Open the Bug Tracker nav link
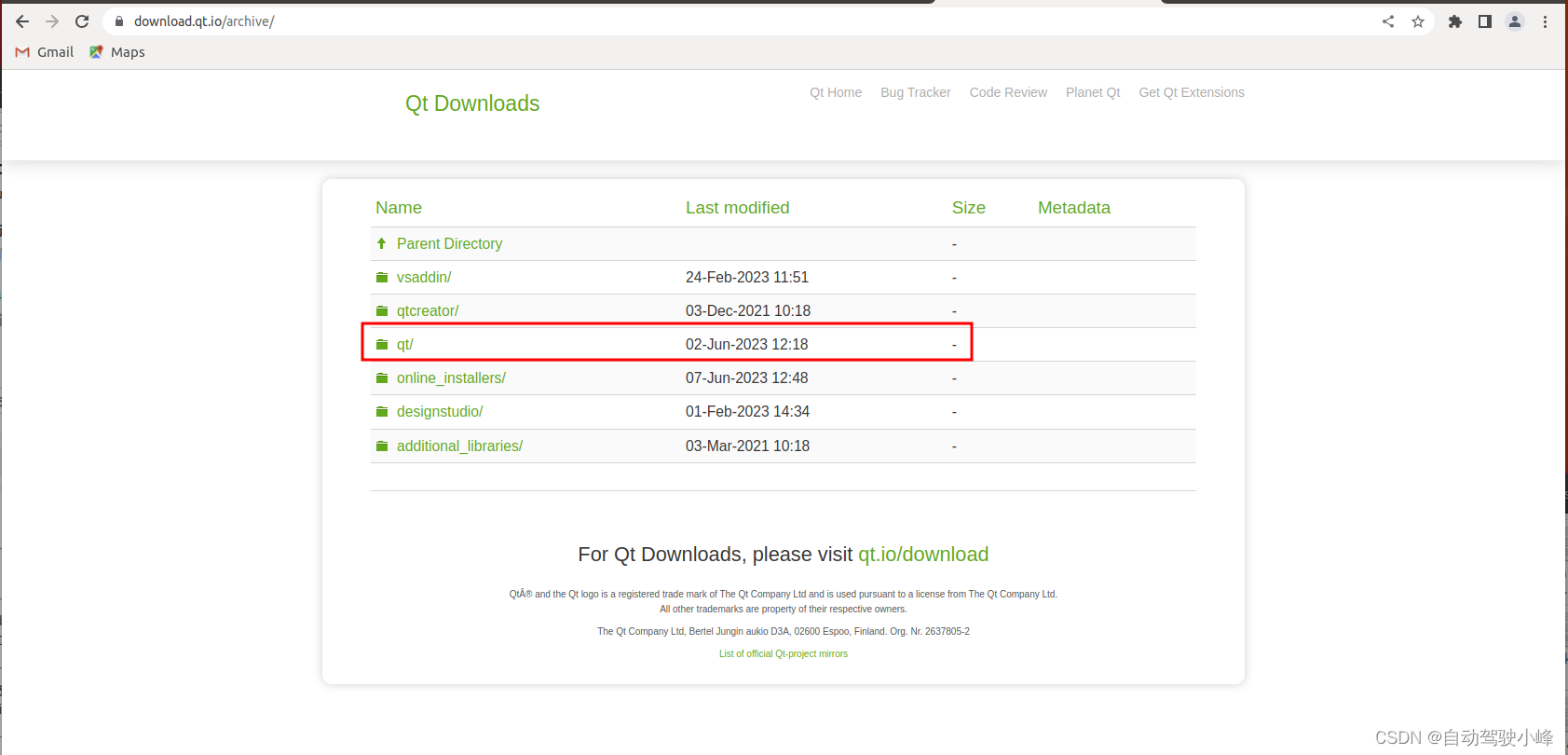The height and width of the screenshot is (755, 1568). coord(916,92)
